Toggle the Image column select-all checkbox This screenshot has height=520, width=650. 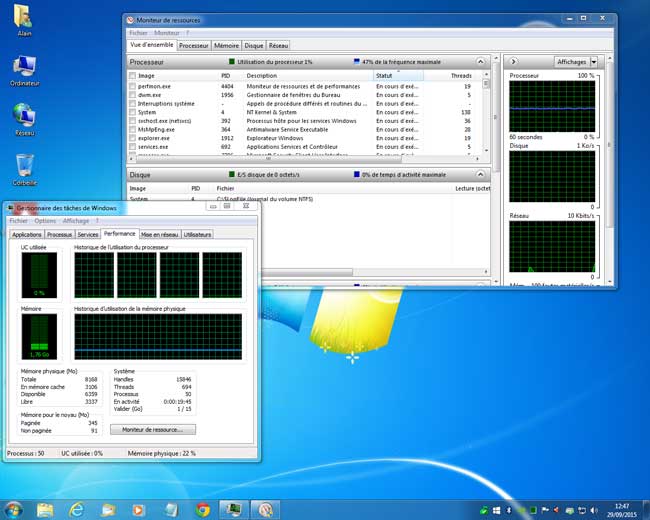(x=132, y=75)
